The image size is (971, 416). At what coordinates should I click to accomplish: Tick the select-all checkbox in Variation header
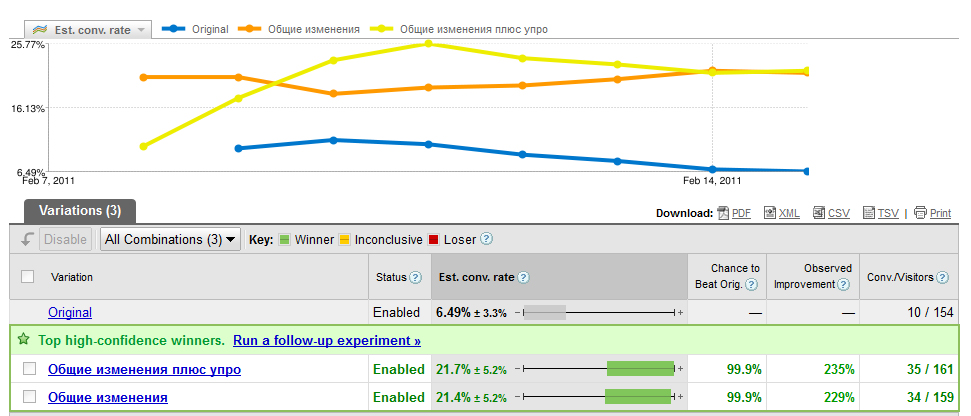point(27,277)
